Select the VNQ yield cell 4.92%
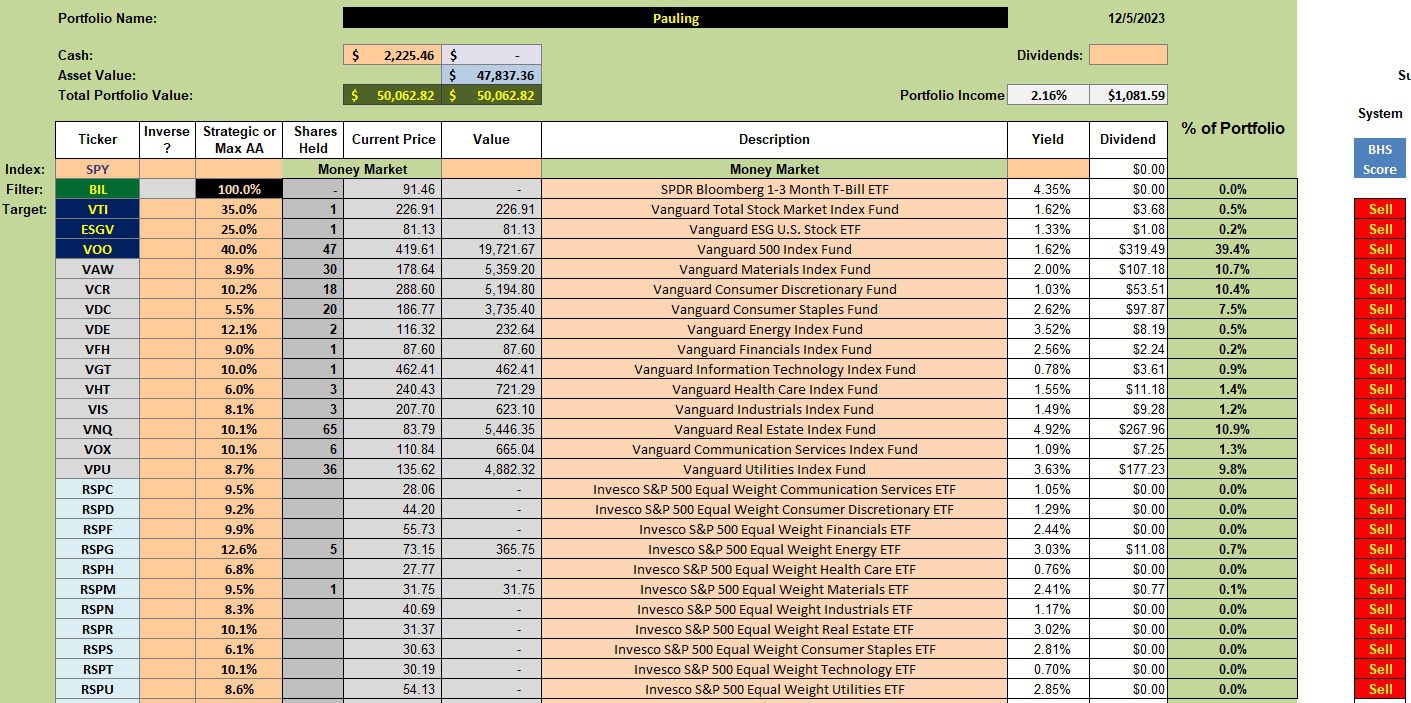This screenshot has height=703, width=1411. pos(1047,429)
